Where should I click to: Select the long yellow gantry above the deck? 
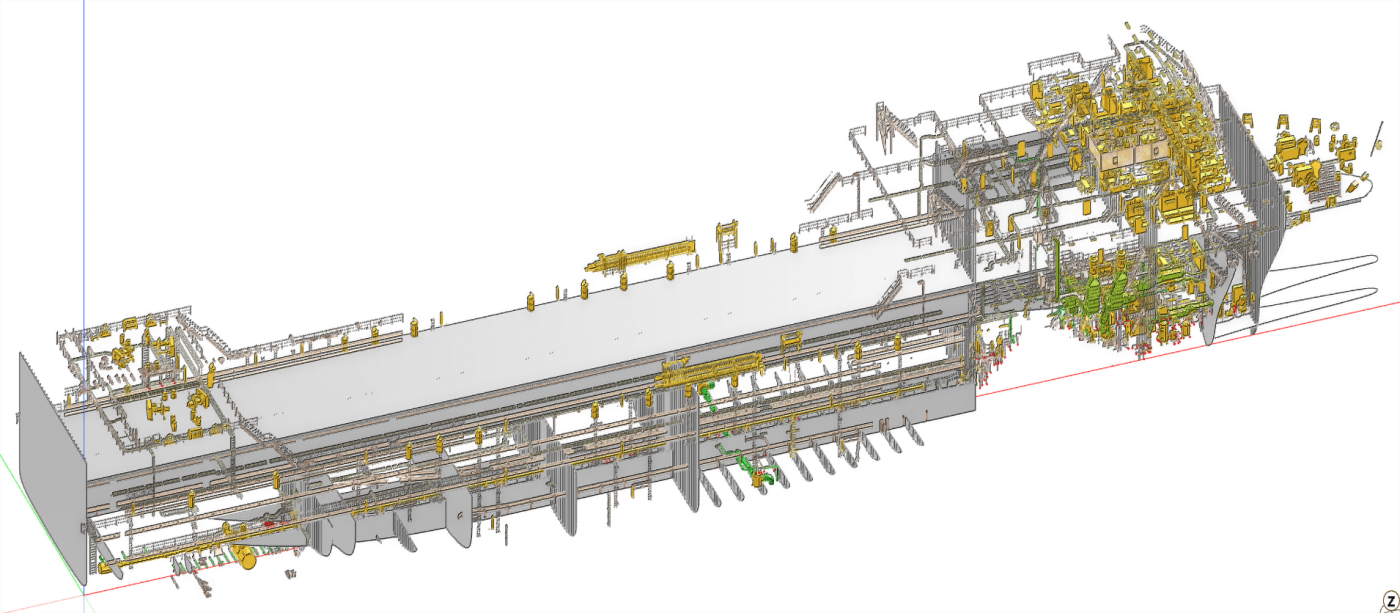coord(641,257)
